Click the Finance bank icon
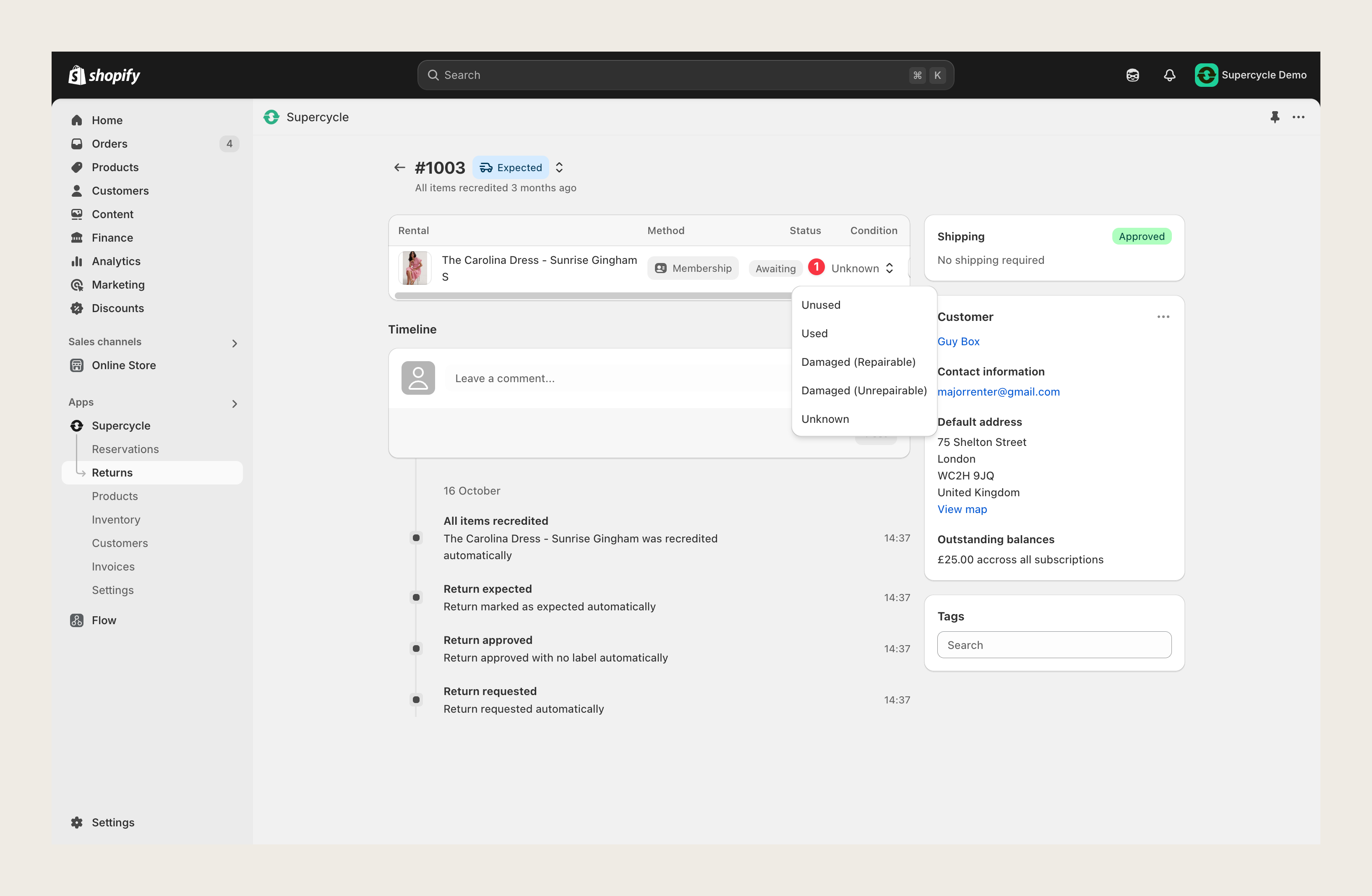Screen dimensions: 1372x896 click(x=77, y=237)
